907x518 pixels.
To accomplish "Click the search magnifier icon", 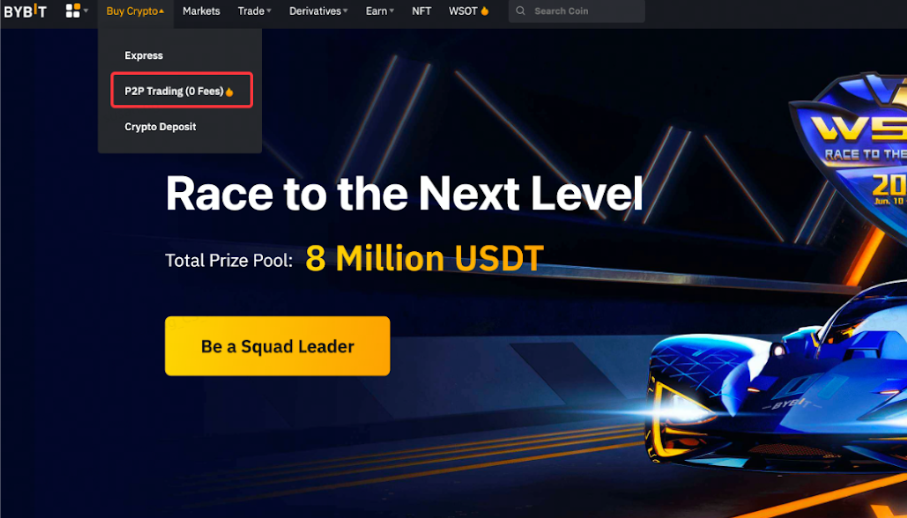I will [x=521, y=11].
